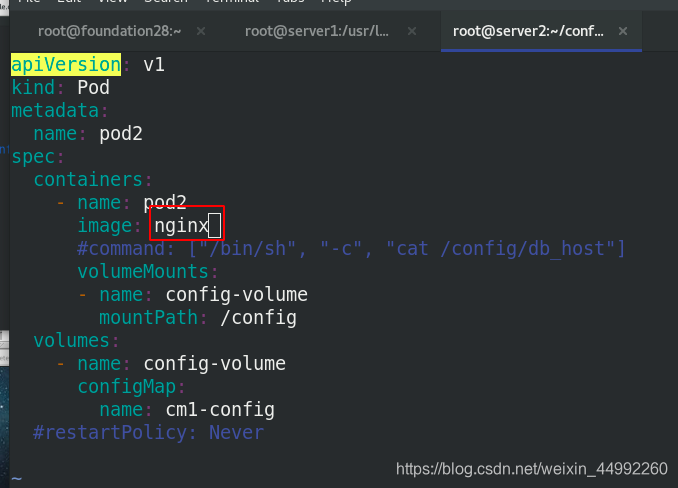Click 'config-volume' under volumes
Screen dimensions: 678x488
point(214,364)
